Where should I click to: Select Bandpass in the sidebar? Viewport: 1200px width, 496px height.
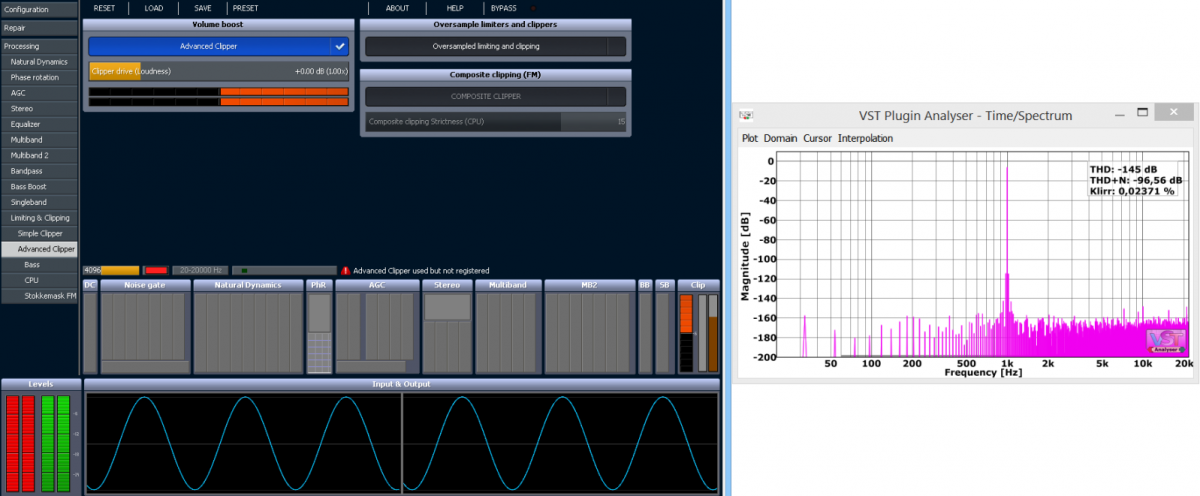pos(38,171)
